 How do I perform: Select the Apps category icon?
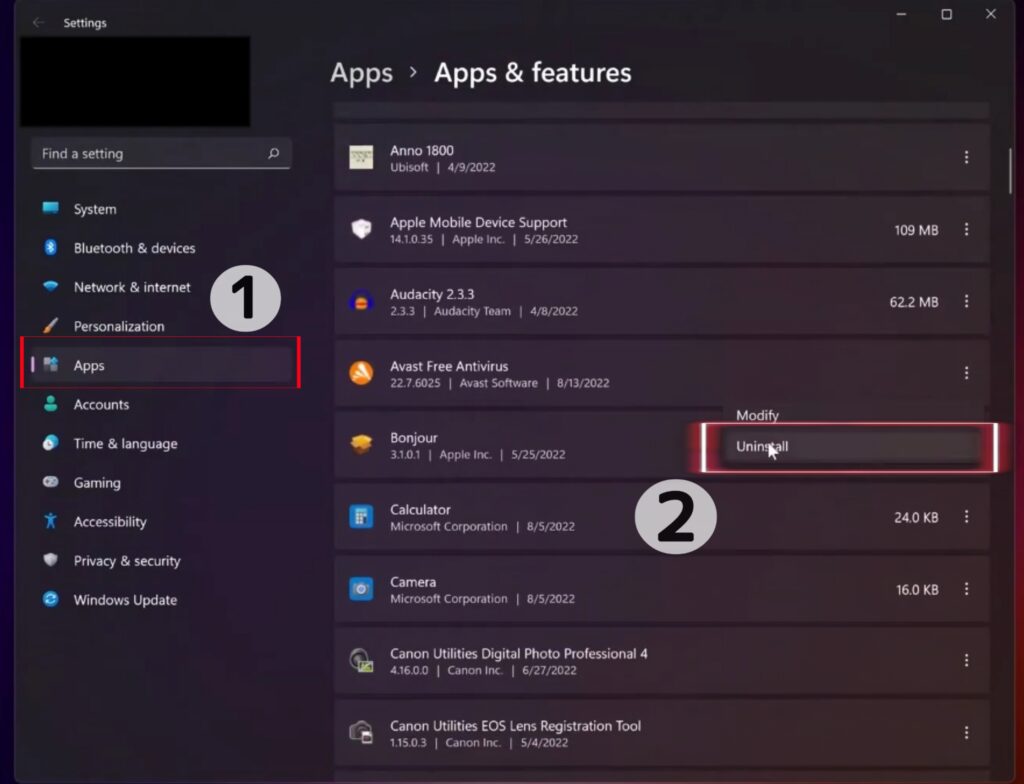point(50,365)
